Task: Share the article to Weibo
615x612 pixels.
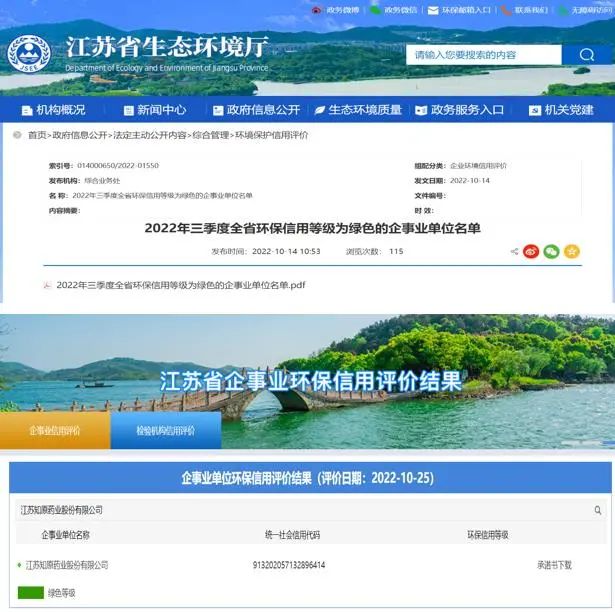Action: (531, 251)
